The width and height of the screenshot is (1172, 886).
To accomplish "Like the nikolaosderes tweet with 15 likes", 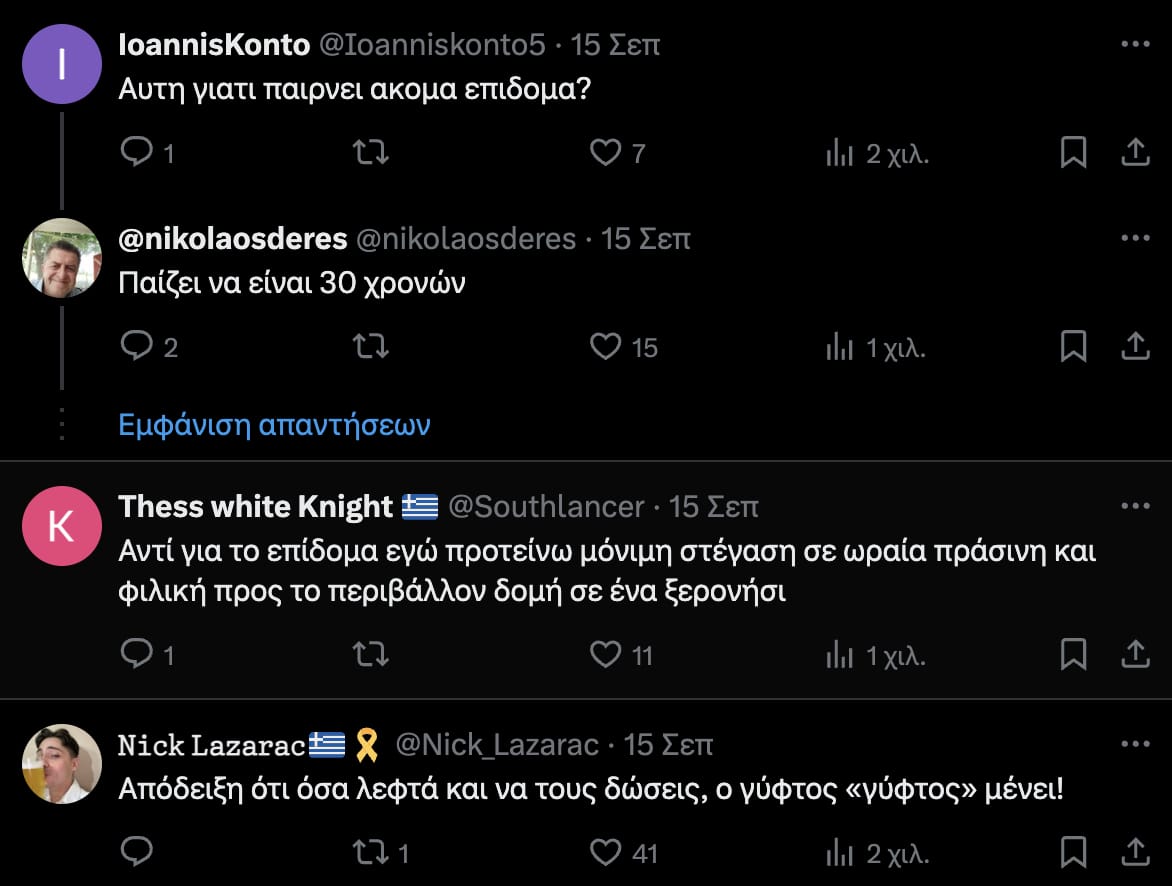I will tap(605, 347).
